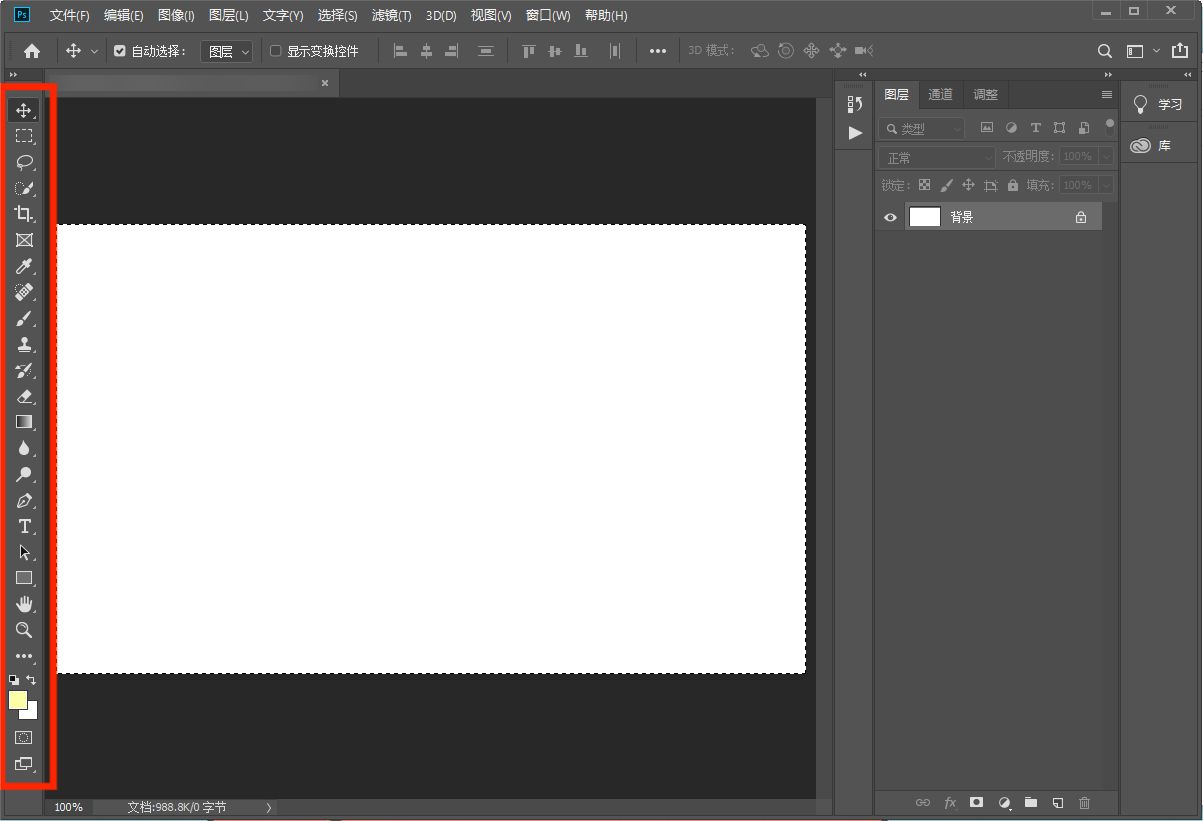Open the 库 panel button
Screen dimensions: 1203x821
pos(1158,145)
